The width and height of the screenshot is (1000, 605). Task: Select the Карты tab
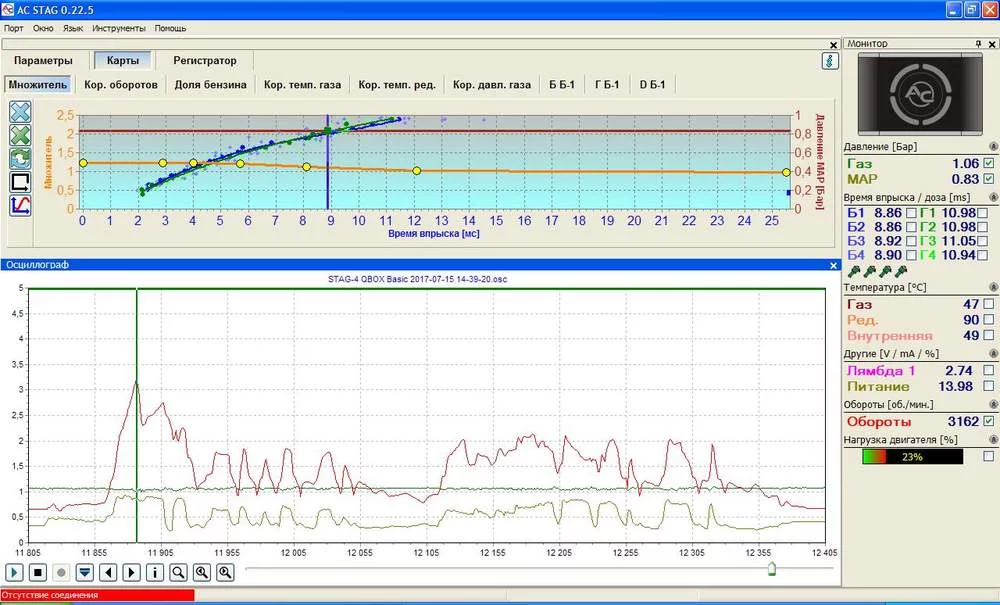coord(123,61)
